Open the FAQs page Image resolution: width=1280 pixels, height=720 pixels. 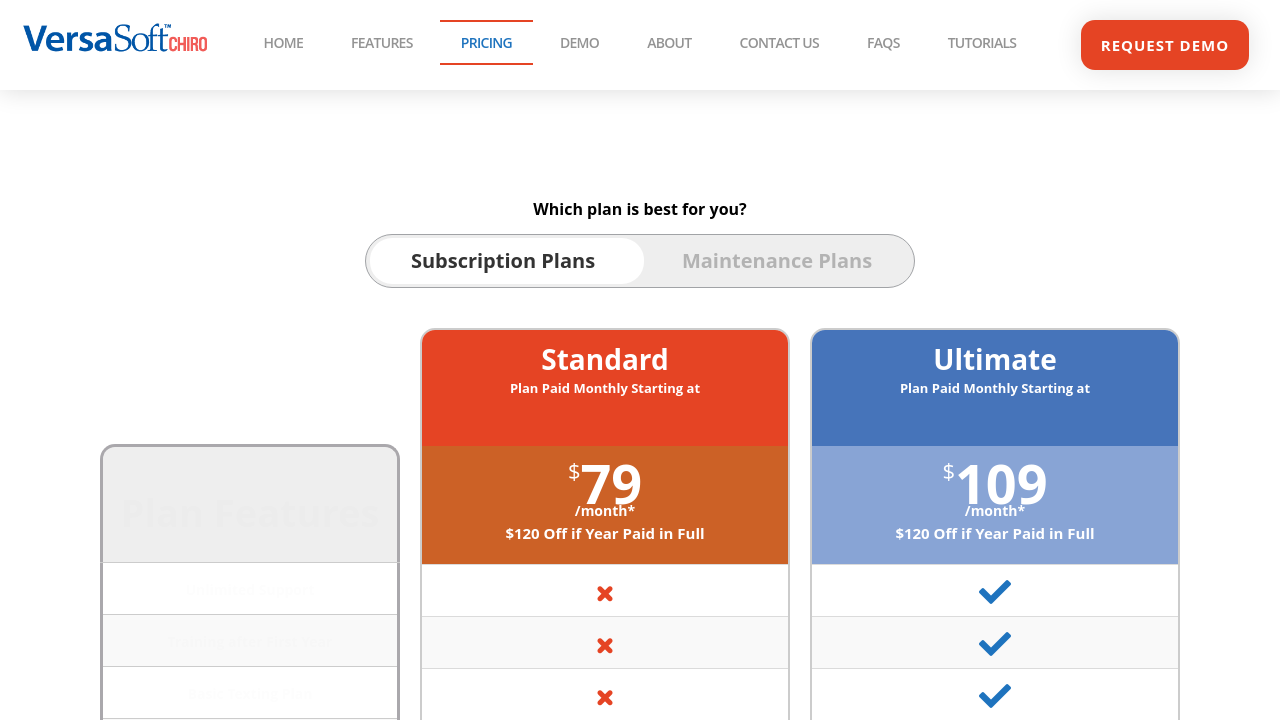click(883, 43)
